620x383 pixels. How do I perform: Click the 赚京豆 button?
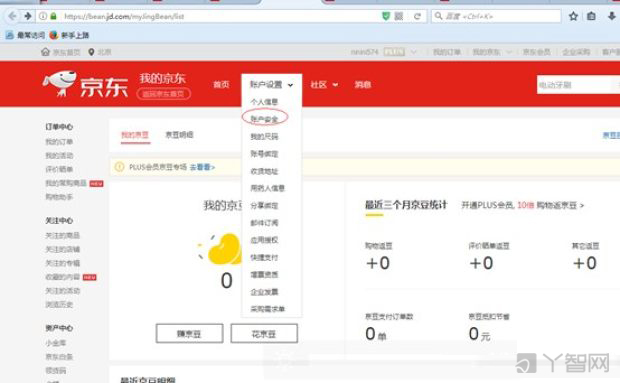tap(189, 334)
